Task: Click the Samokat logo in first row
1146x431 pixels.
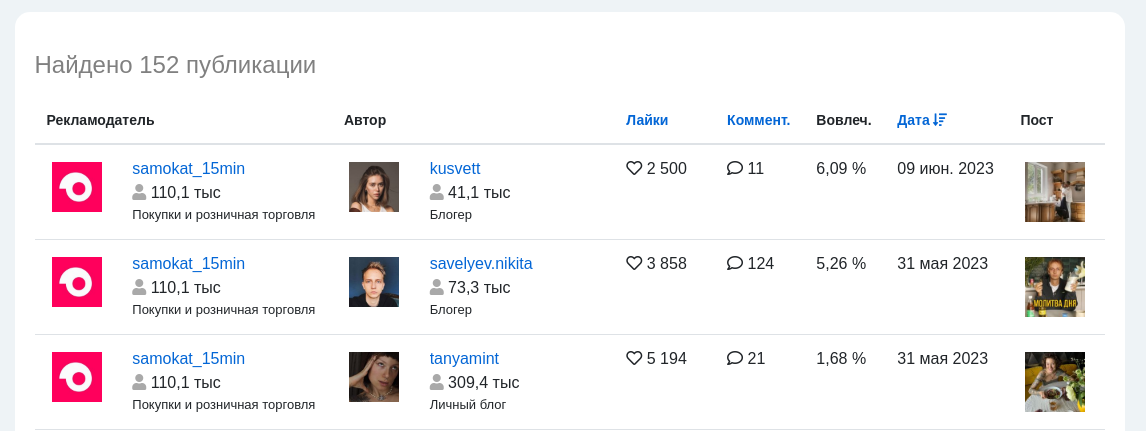Action: [77, 187]
